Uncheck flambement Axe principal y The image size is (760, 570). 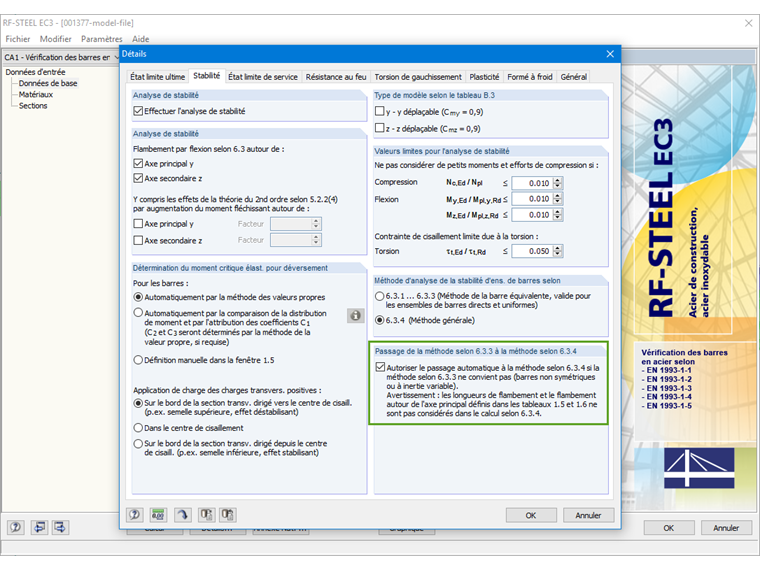click(x=138, y=163)
